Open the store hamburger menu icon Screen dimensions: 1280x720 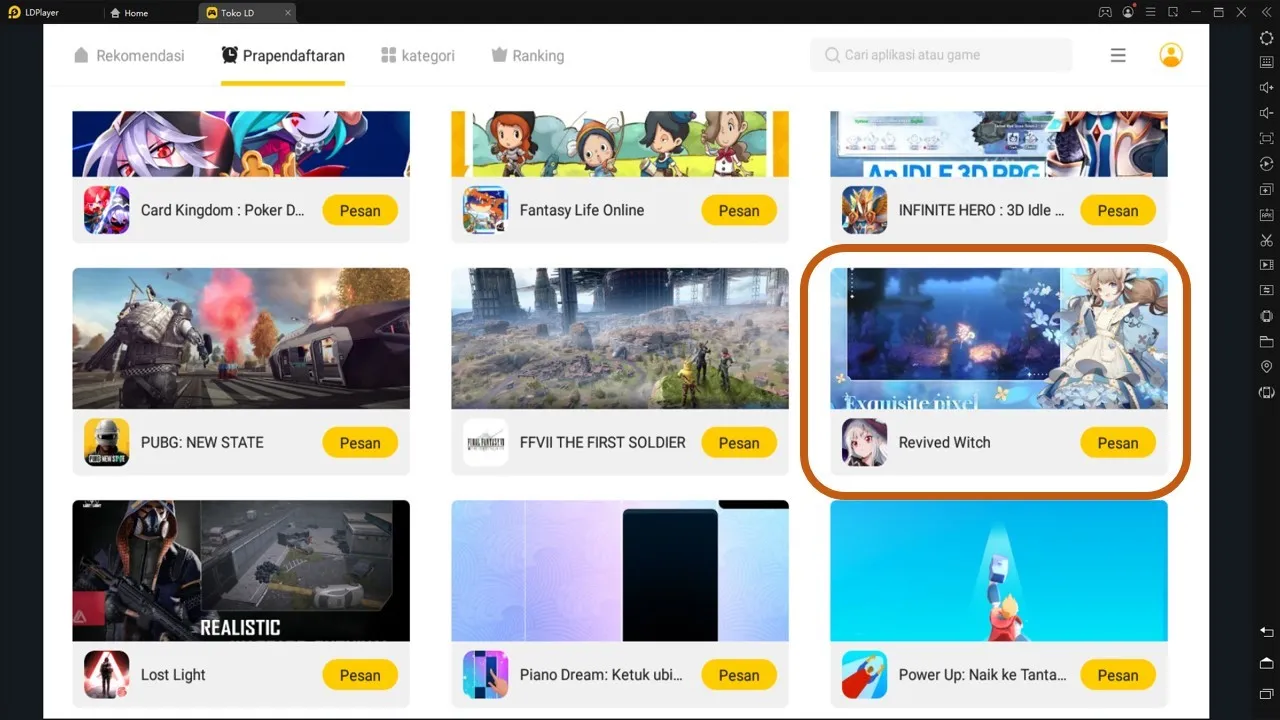pyautogui.click(x=1118, y=55)
